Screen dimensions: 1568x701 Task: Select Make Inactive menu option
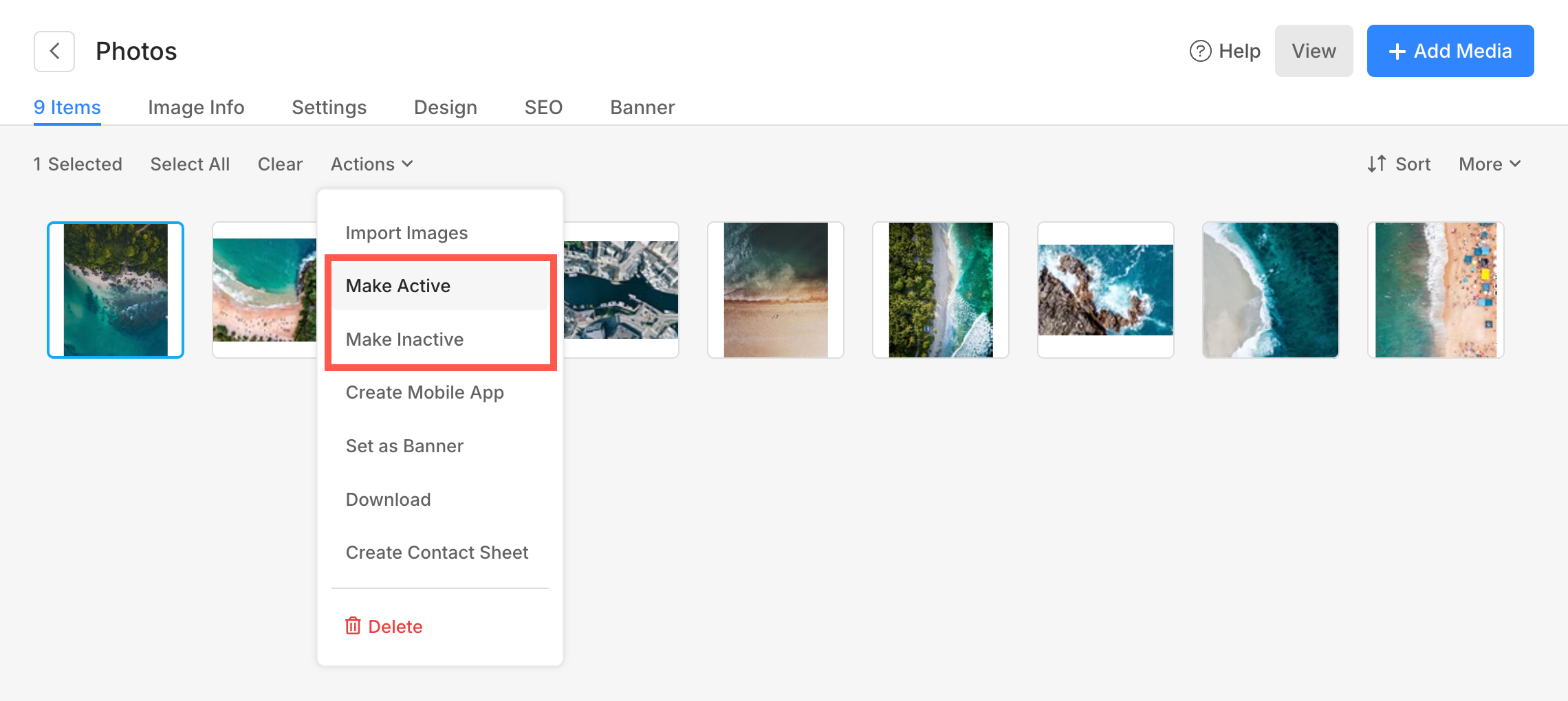click(x=404, y=340)
